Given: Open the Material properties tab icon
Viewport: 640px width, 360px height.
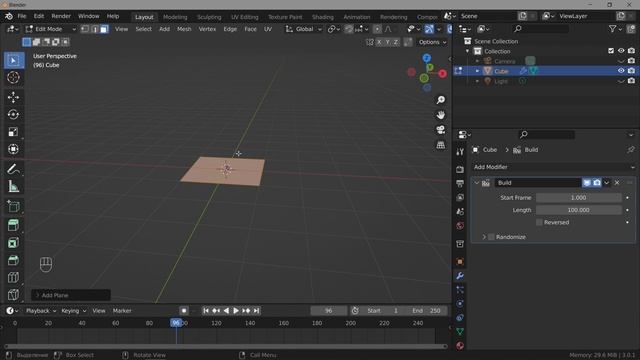Looking at the screenshot, I should 460,346.
